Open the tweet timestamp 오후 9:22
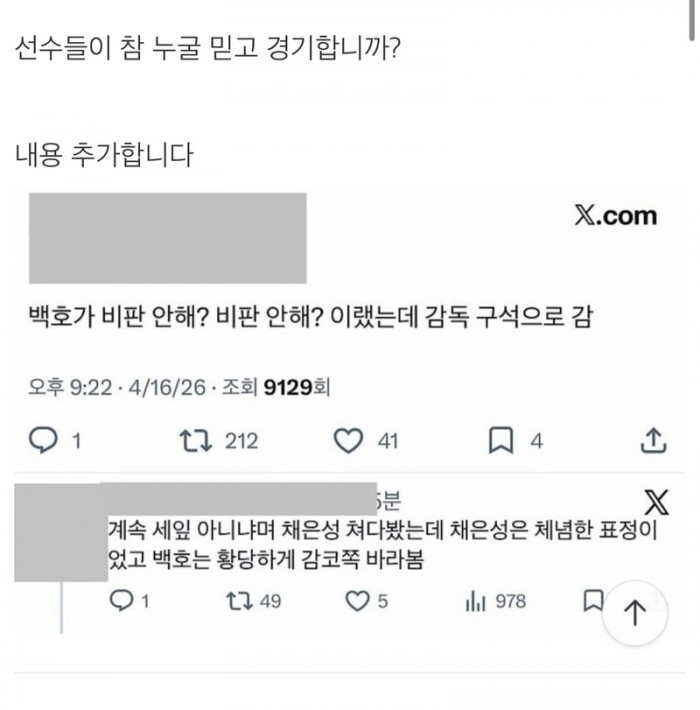Image resolution: width=700 pixels, height=710 pixels. click(x=70, y=388)
